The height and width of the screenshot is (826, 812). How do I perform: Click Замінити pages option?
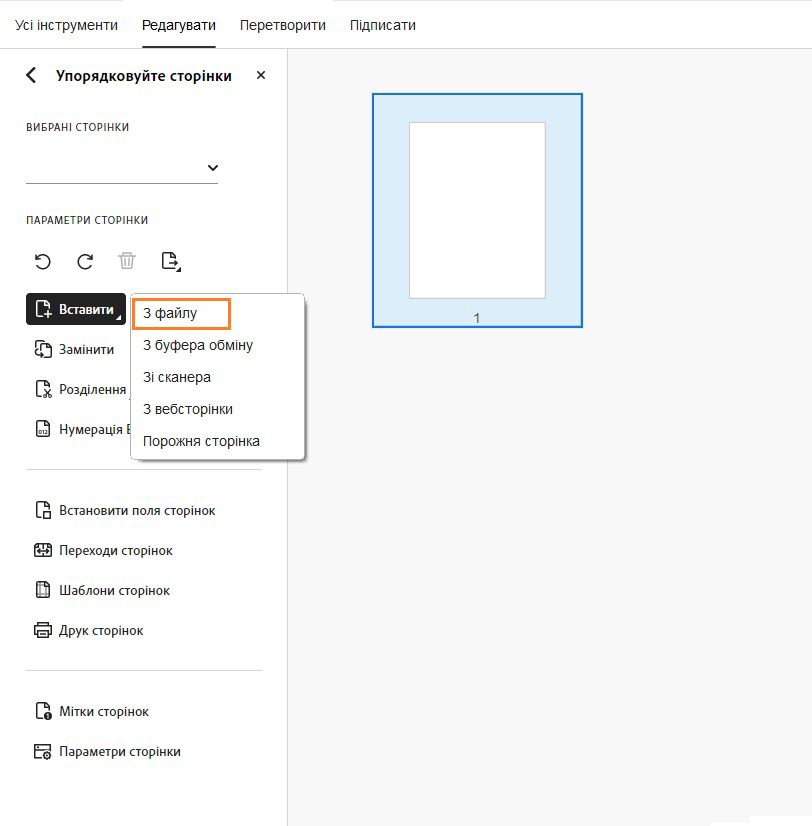point(74,349)
